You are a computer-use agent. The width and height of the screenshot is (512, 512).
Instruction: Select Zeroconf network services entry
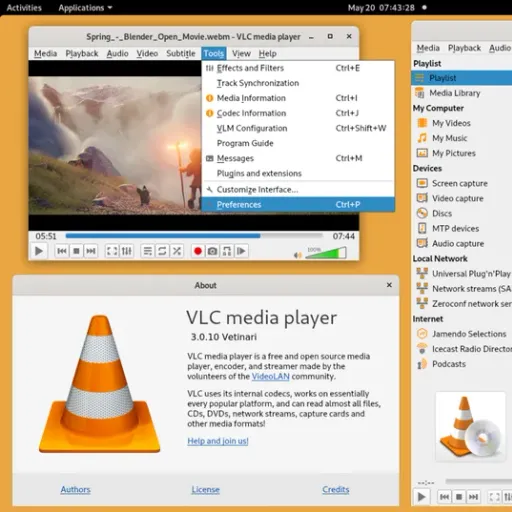pos(462,304)
